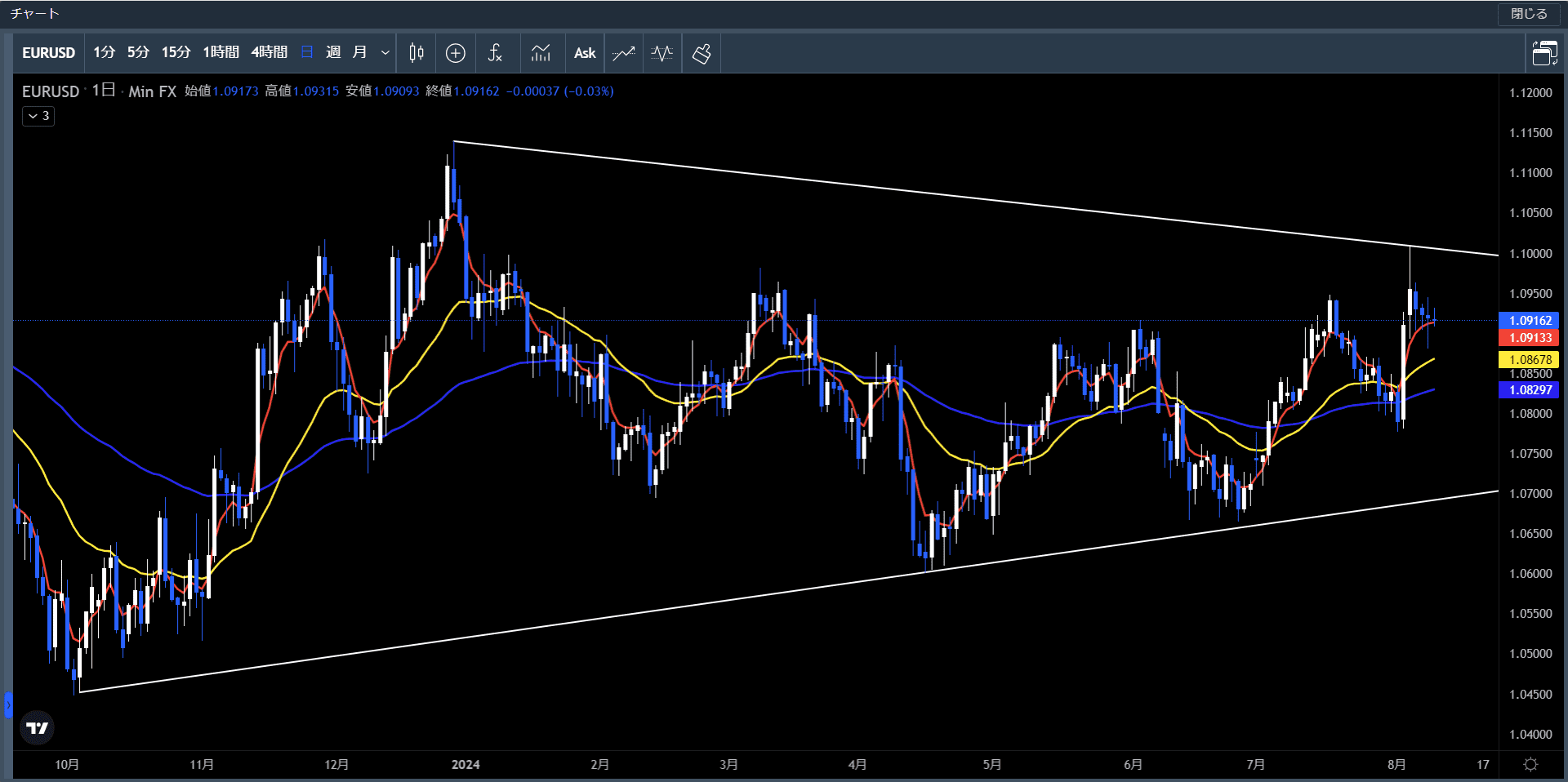The image size is (1568, 782).
Task: Click the チャート window title
Action: coord(35,14)
